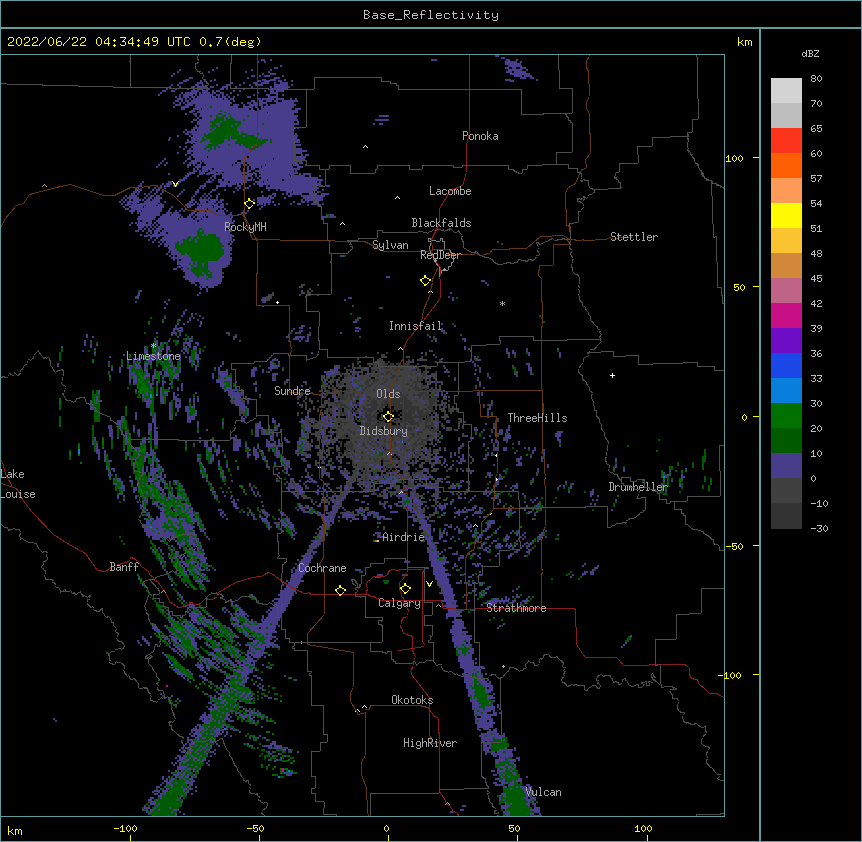Click the green echo core west of RockyMH
Screen dimensions: 862x842
point(201,250)
